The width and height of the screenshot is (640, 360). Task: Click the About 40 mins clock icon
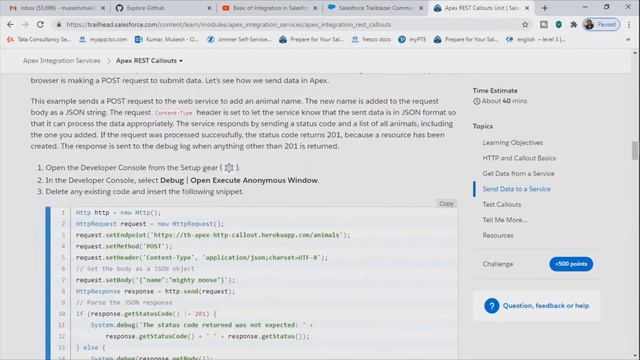(x=476, y=101)
